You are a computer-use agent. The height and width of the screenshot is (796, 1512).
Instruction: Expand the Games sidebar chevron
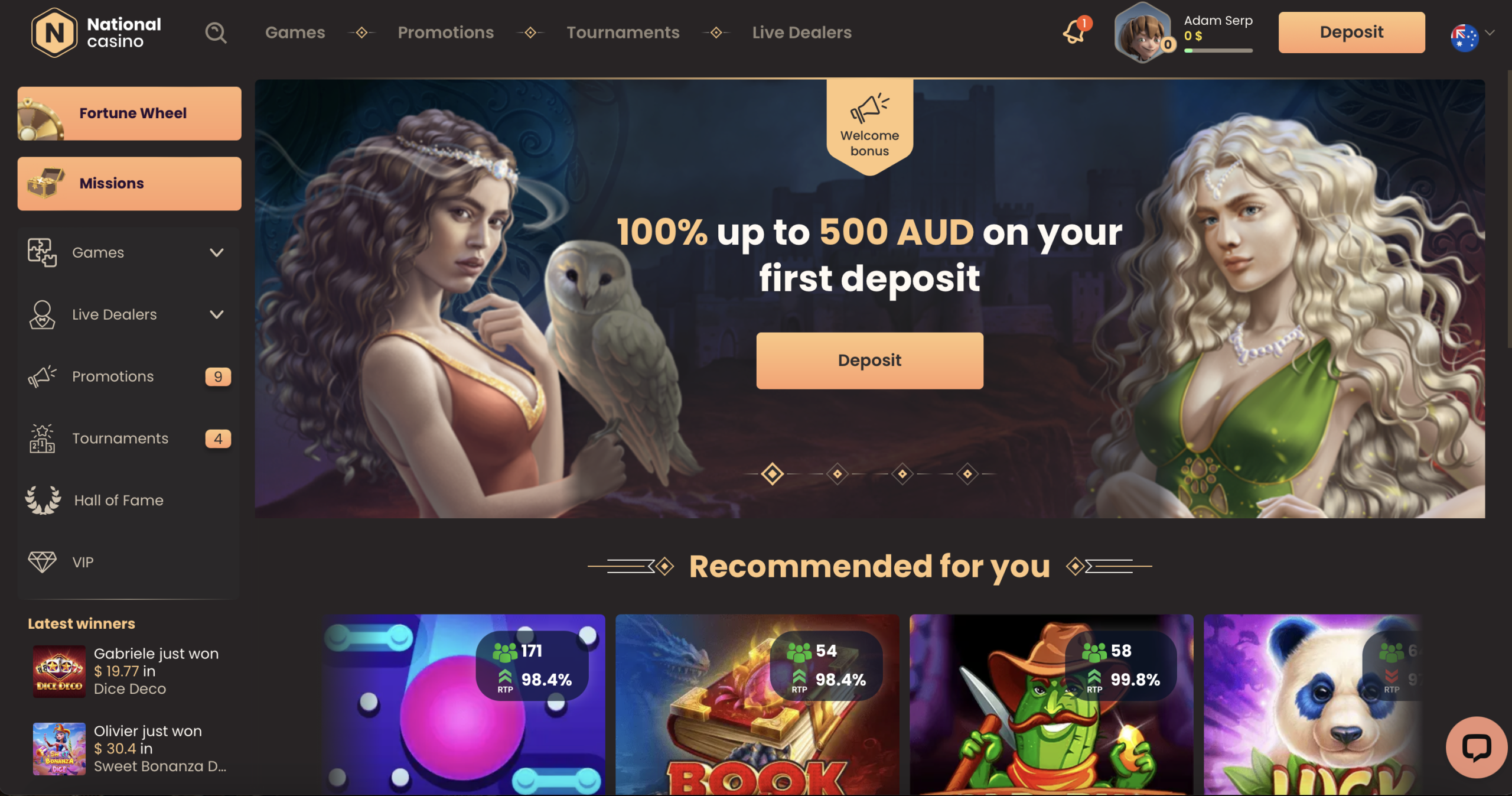(x=217, y=252)
